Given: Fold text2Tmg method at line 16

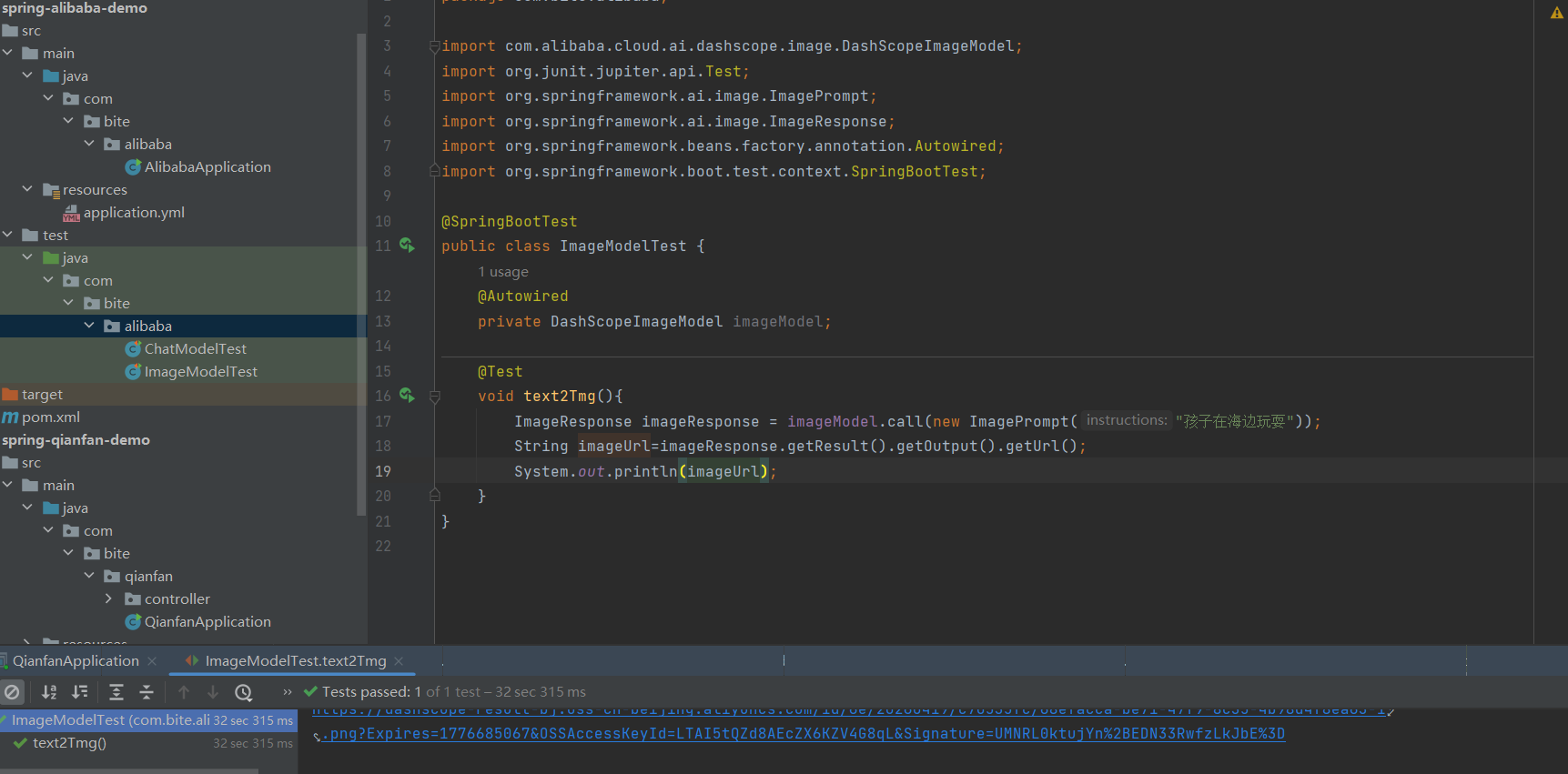Looking at the screenshot, I should 435,397.
